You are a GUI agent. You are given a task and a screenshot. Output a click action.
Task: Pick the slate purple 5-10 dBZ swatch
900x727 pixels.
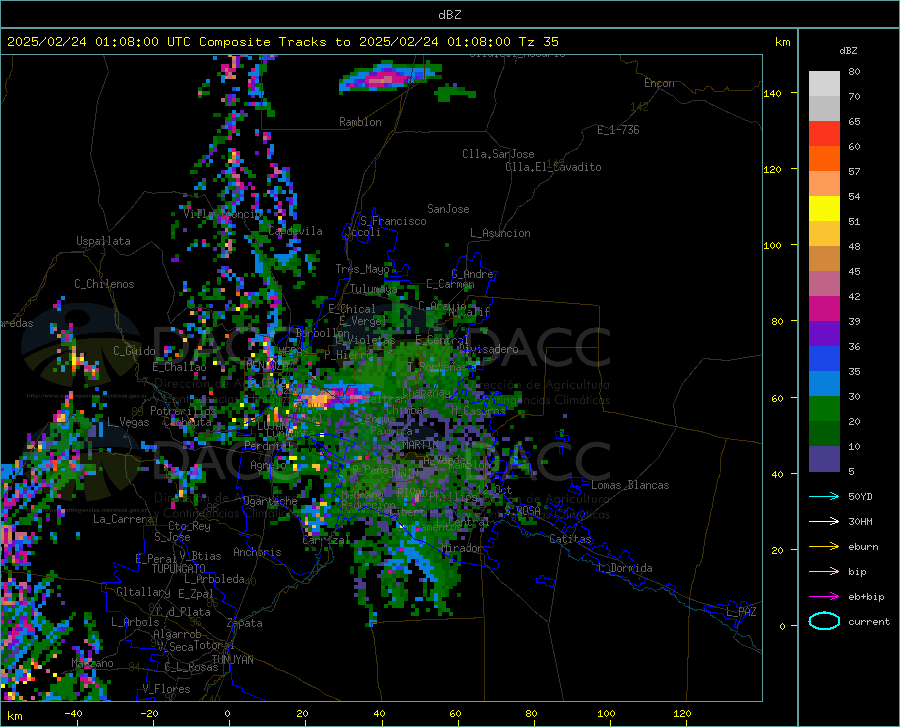pos(824,459)
